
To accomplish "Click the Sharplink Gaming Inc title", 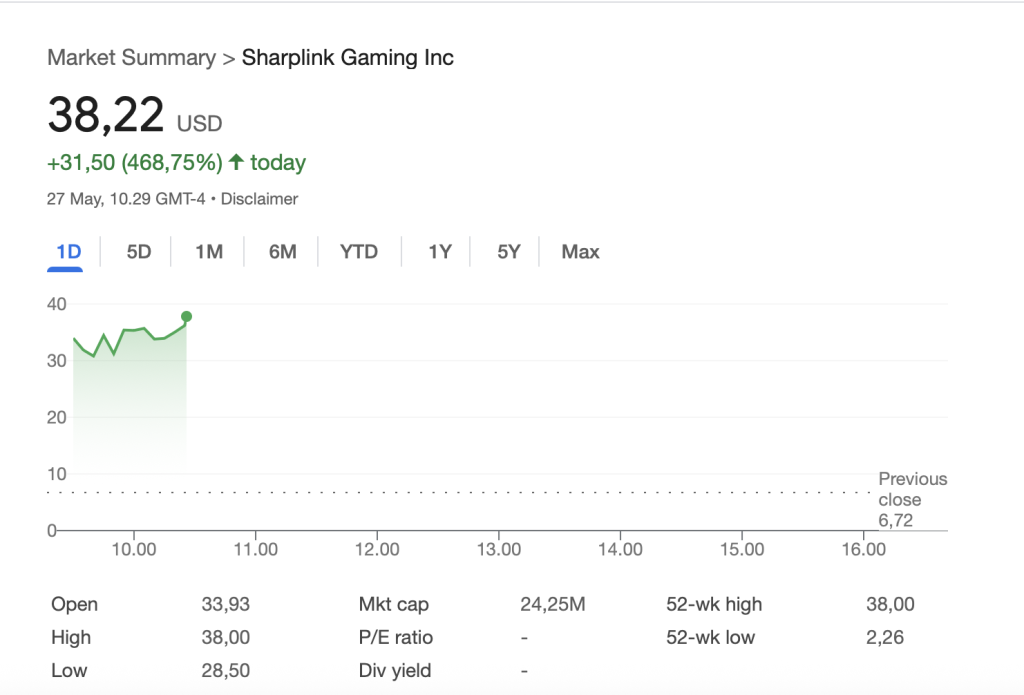I will click(x=348, y=58).
